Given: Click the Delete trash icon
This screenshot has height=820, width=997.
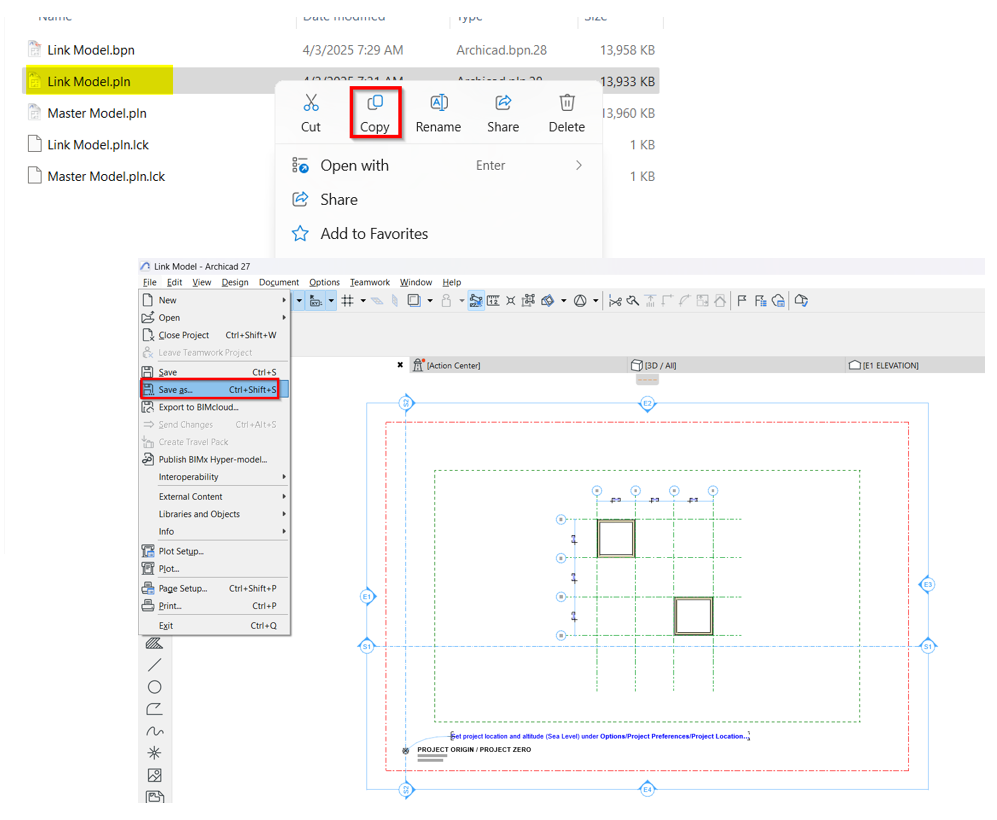Looking at the screenshot, I should [x=567, y=103].
